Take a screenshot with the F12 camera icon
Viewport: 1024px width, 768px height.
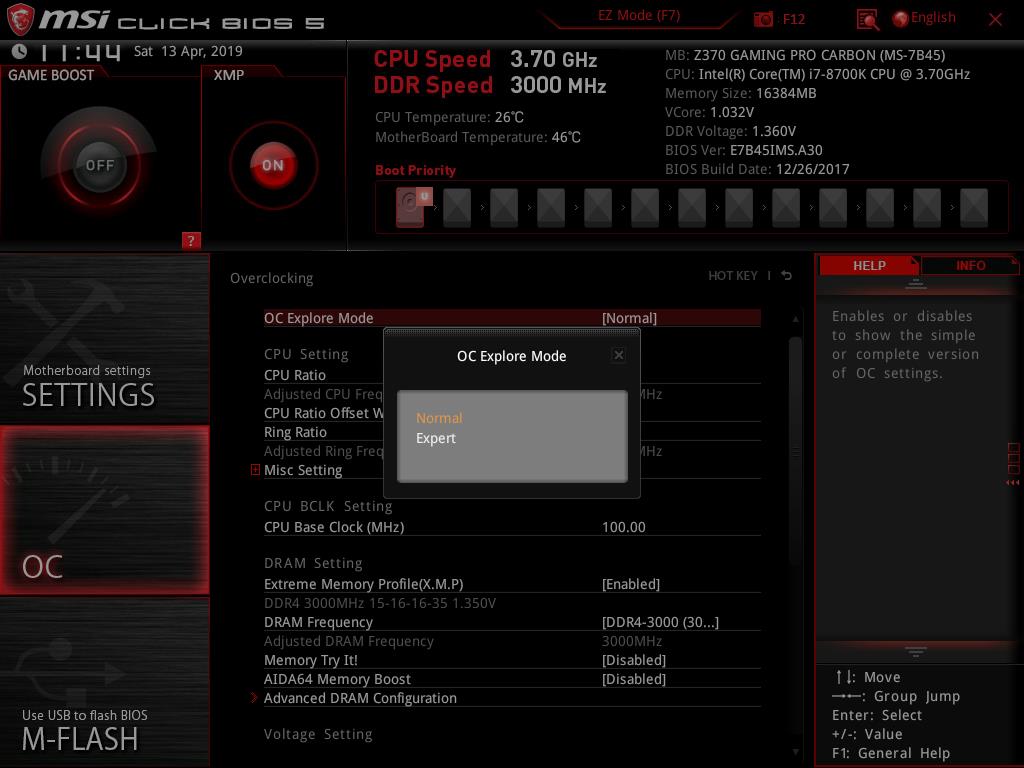(x=763, y=20)
